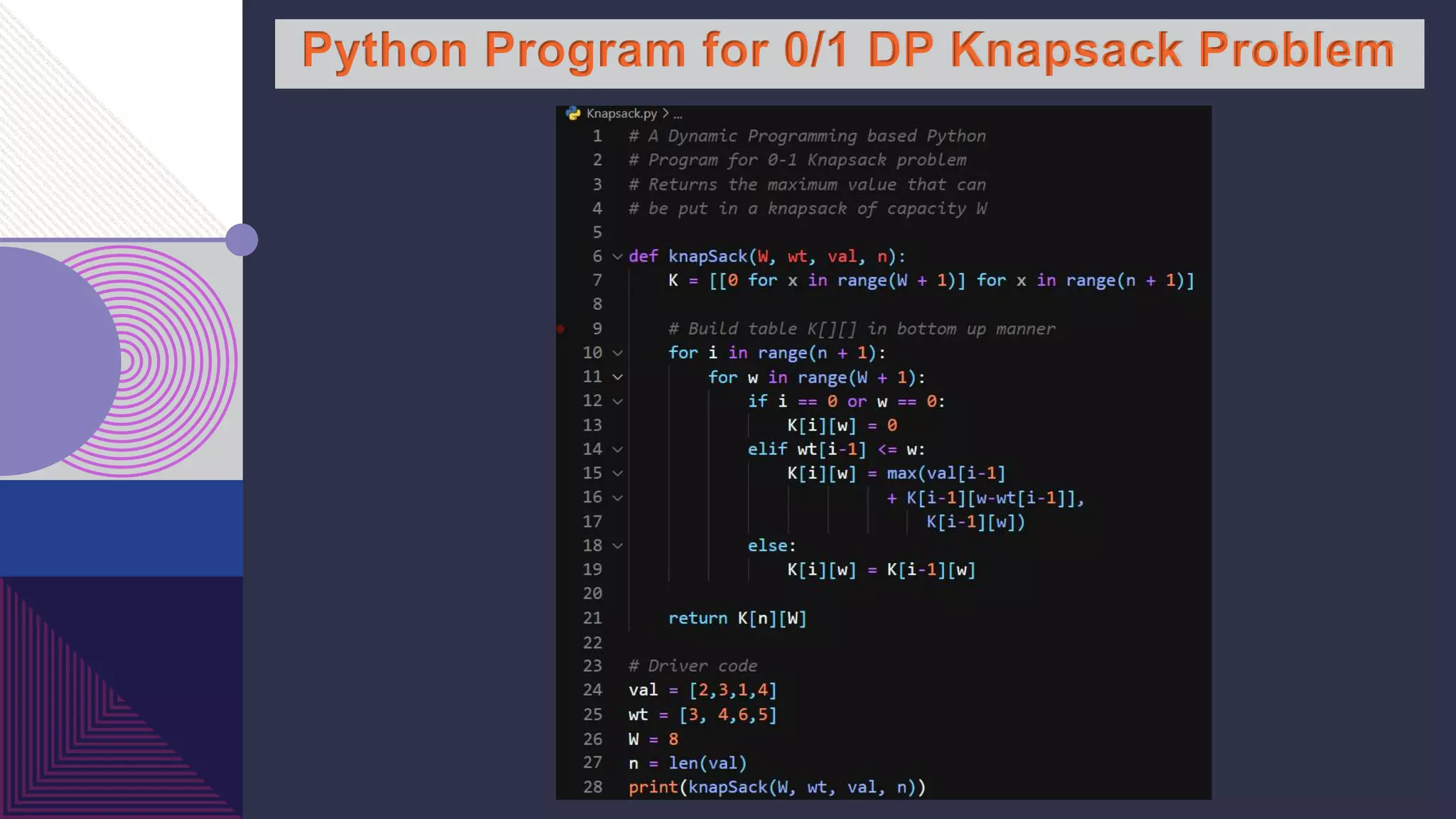Collapse fold chevron at line 16
Screen dimensions: 1456x819
(618, 498)
